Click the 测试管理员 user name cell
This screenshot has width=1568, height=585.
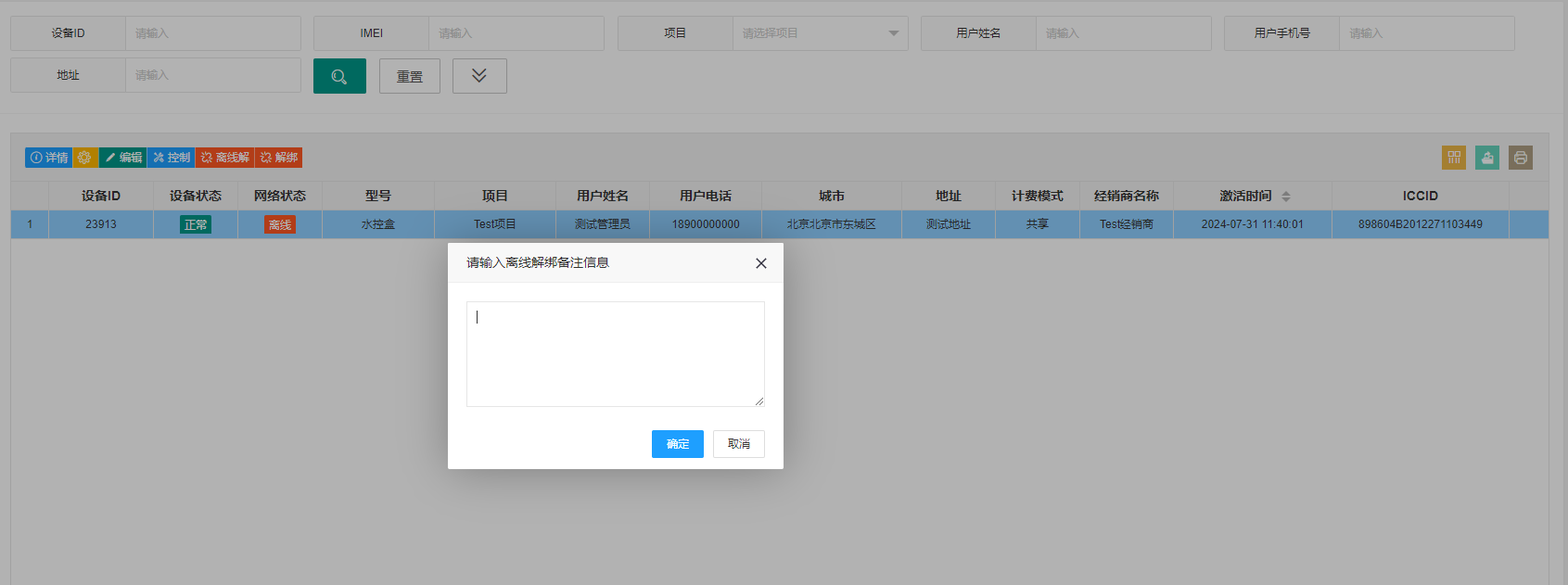602,224
